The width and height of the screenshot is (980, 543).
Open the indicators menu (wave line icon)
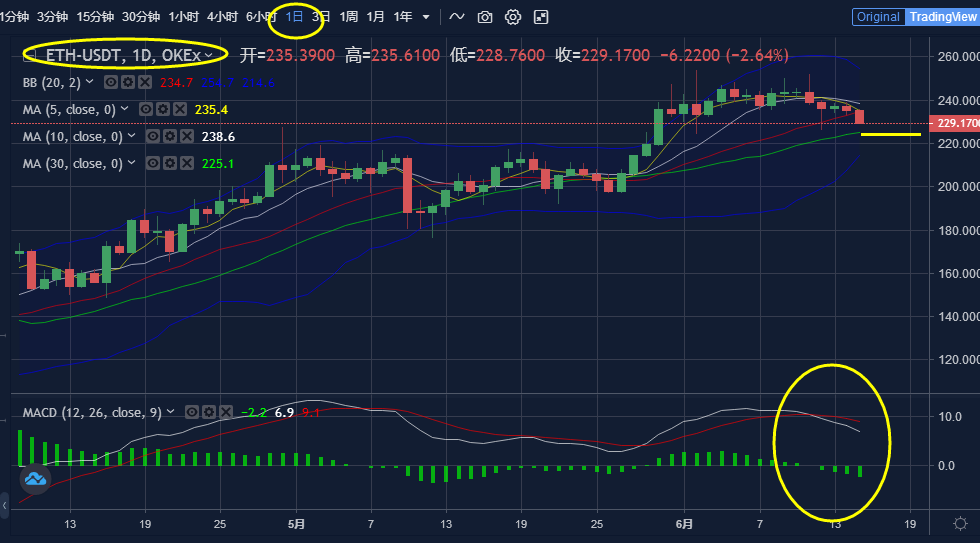coord(457,17)
